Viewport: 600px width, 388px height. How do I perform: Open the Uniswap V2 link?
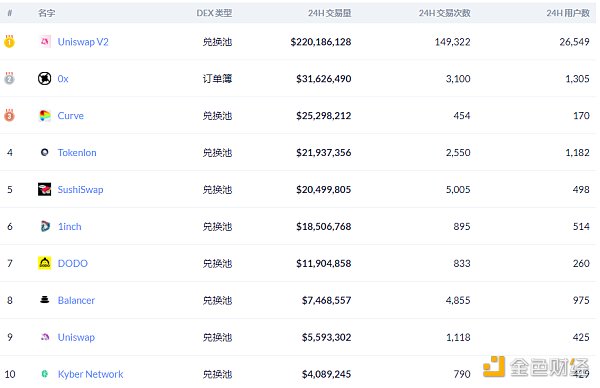(x=83, y=42)
